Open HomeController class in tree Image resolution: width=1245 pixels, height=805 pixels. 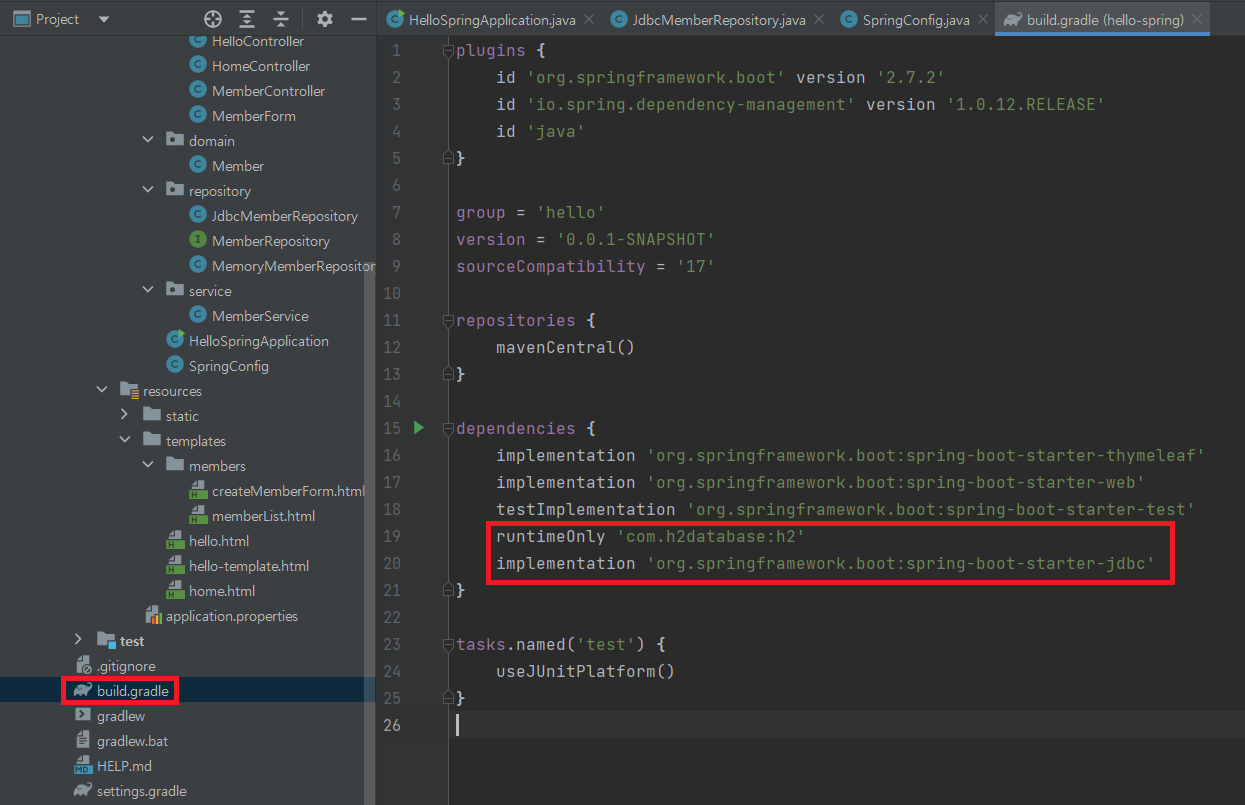(260, 66)
